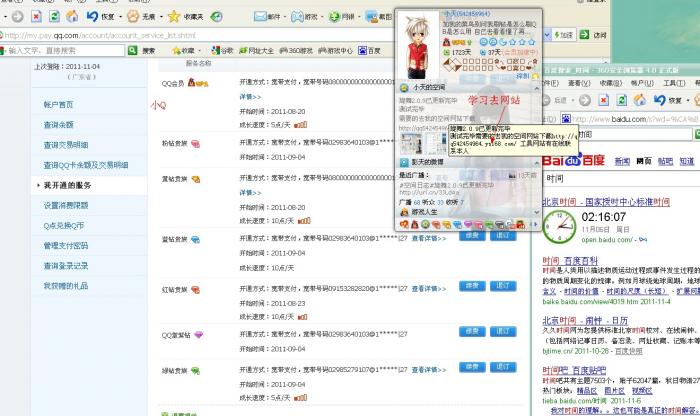Click the QQ profile avatar image
700x416 pixels.
point(418,45)
